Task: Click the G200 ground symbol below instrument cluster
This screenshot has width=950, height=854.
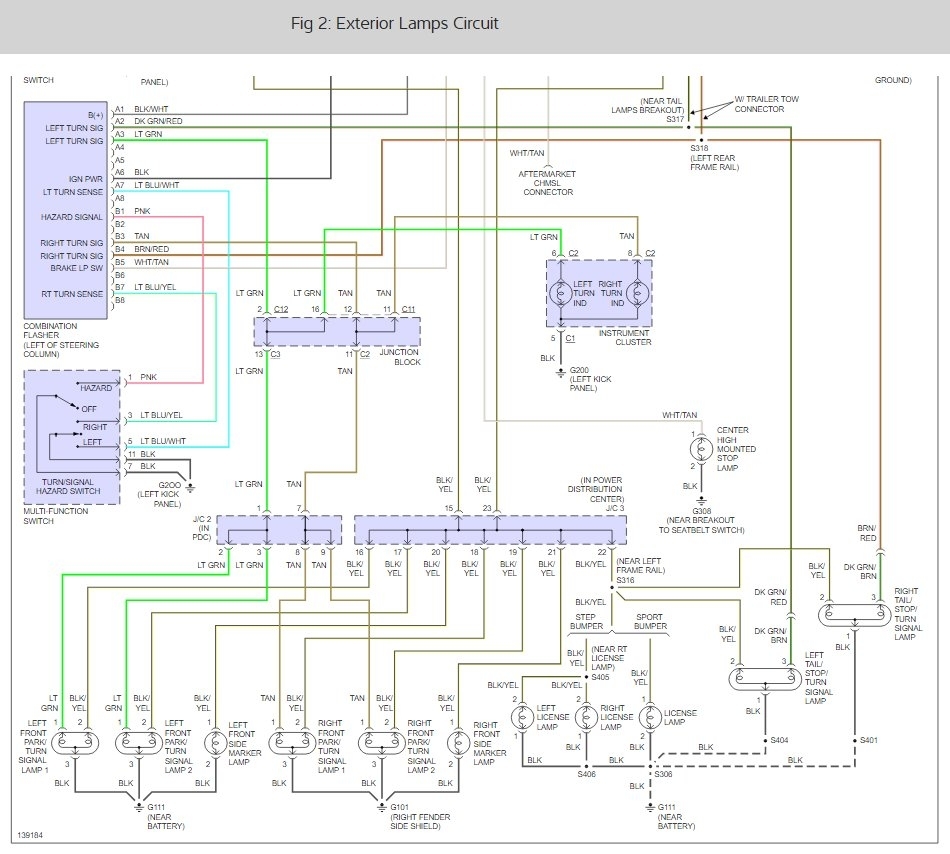Action: pyautogui.click(x=560, y=374)
